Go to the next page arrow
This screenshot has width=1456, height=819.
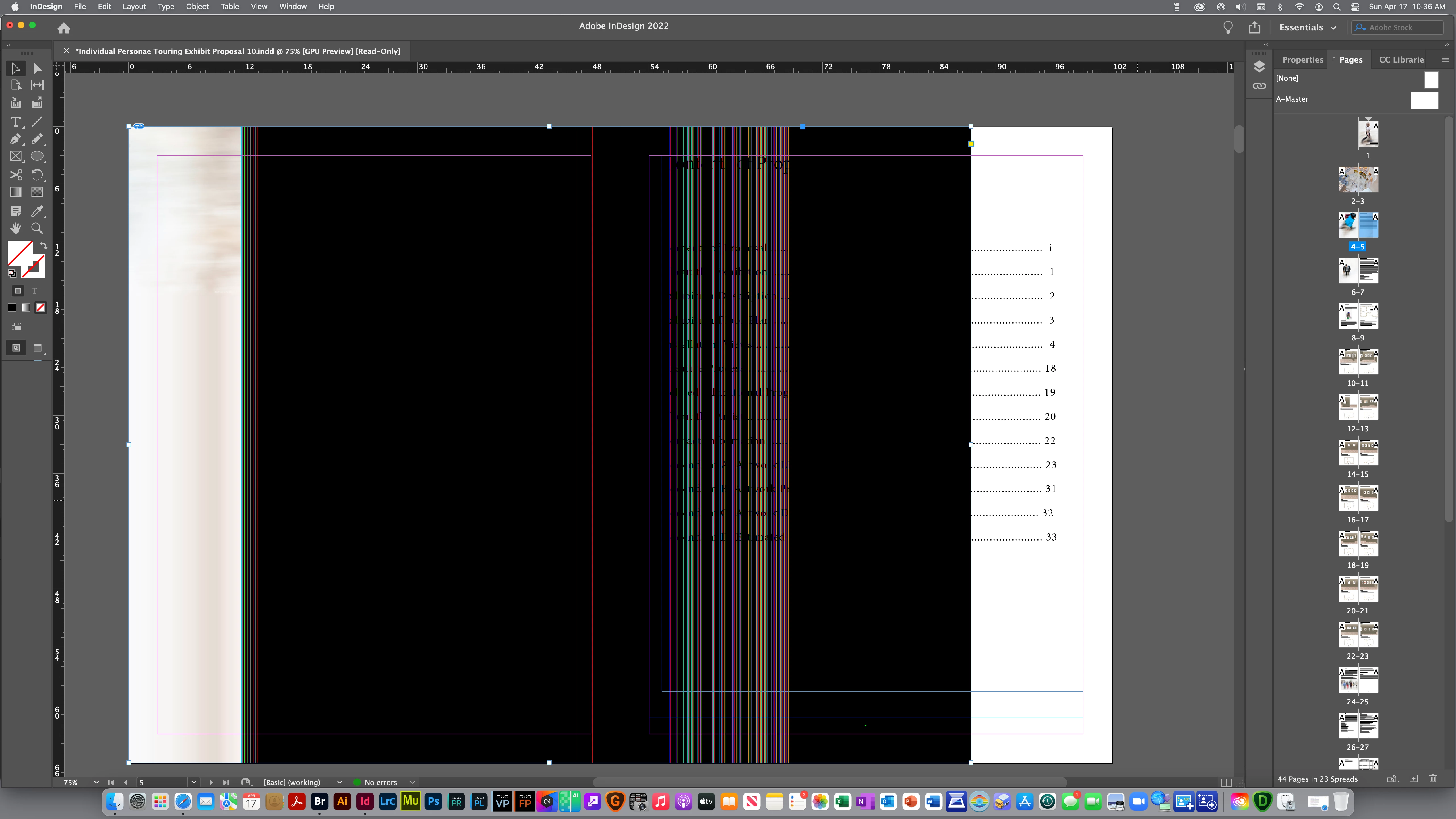211,782
